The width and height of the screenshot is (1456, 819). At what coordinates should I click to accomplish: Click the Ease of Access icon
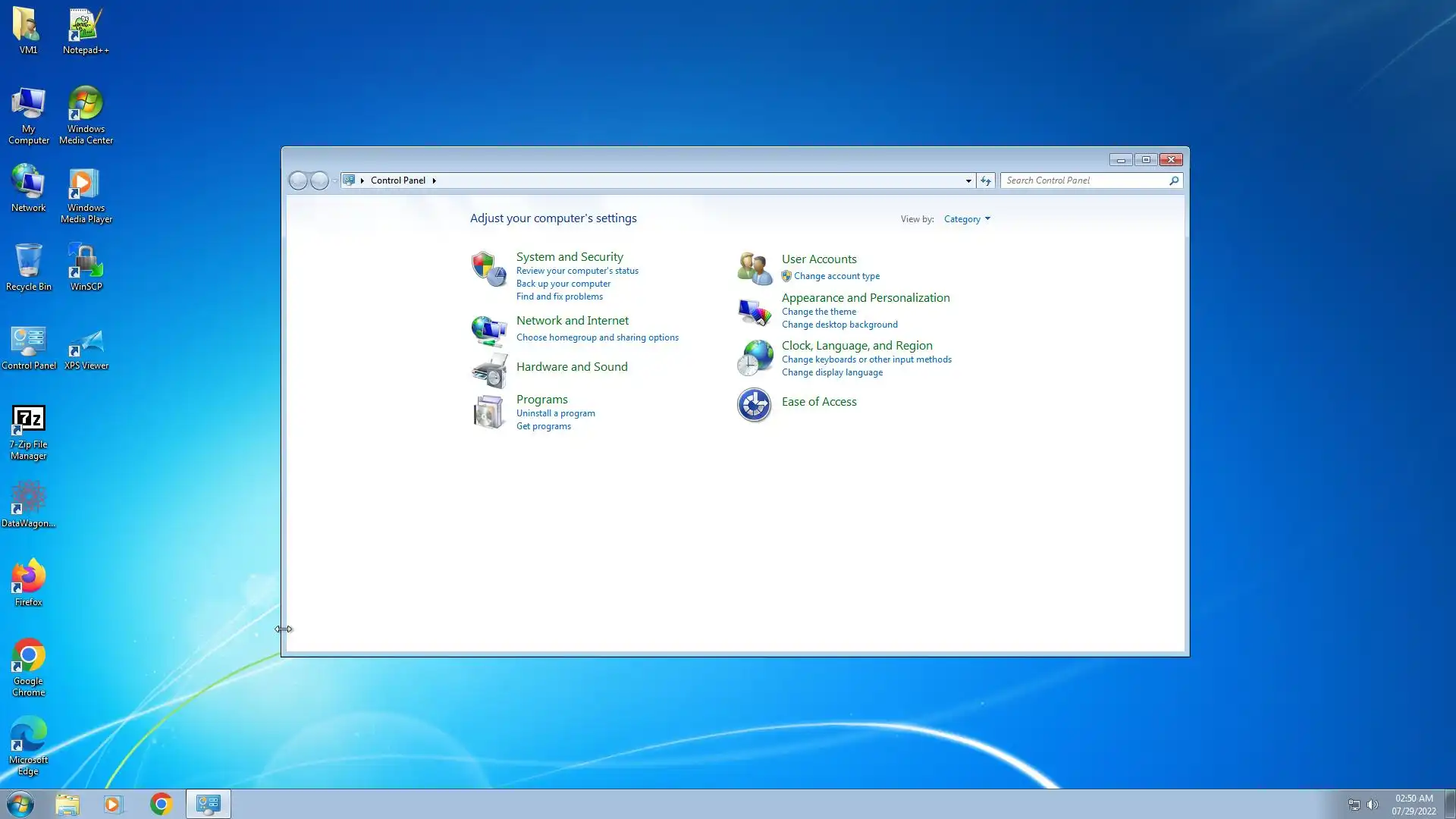(x=755, y=405)
